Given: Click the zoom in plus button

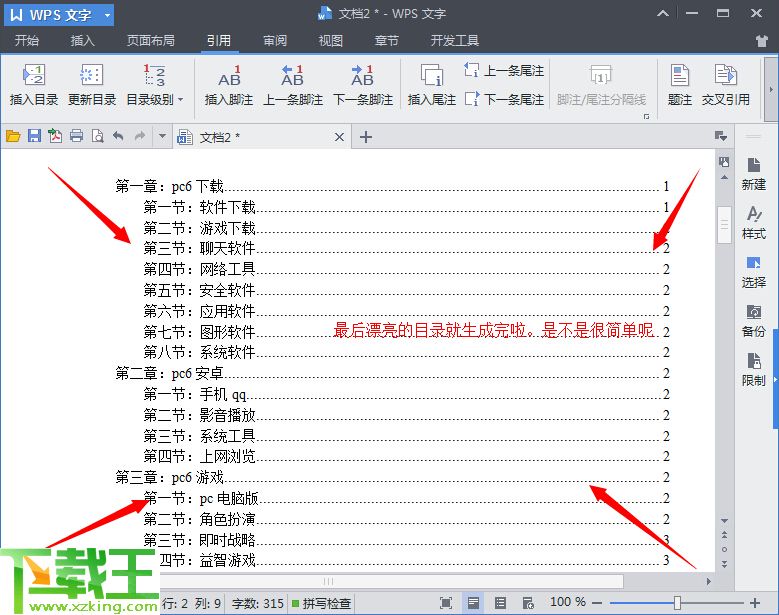Looking at the screenshot, I should (755, 603).
